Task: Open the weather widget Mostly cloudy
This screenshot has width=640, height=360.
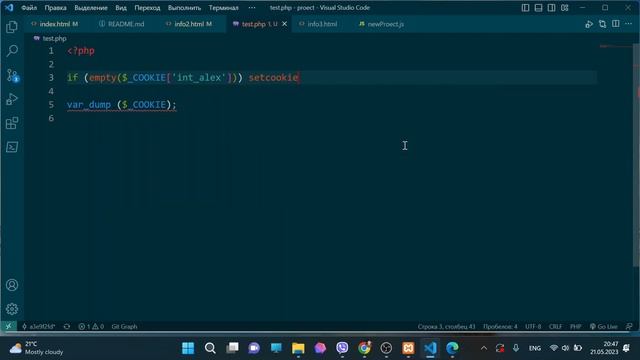Action: pyautogui.click(x=36, y=348)
